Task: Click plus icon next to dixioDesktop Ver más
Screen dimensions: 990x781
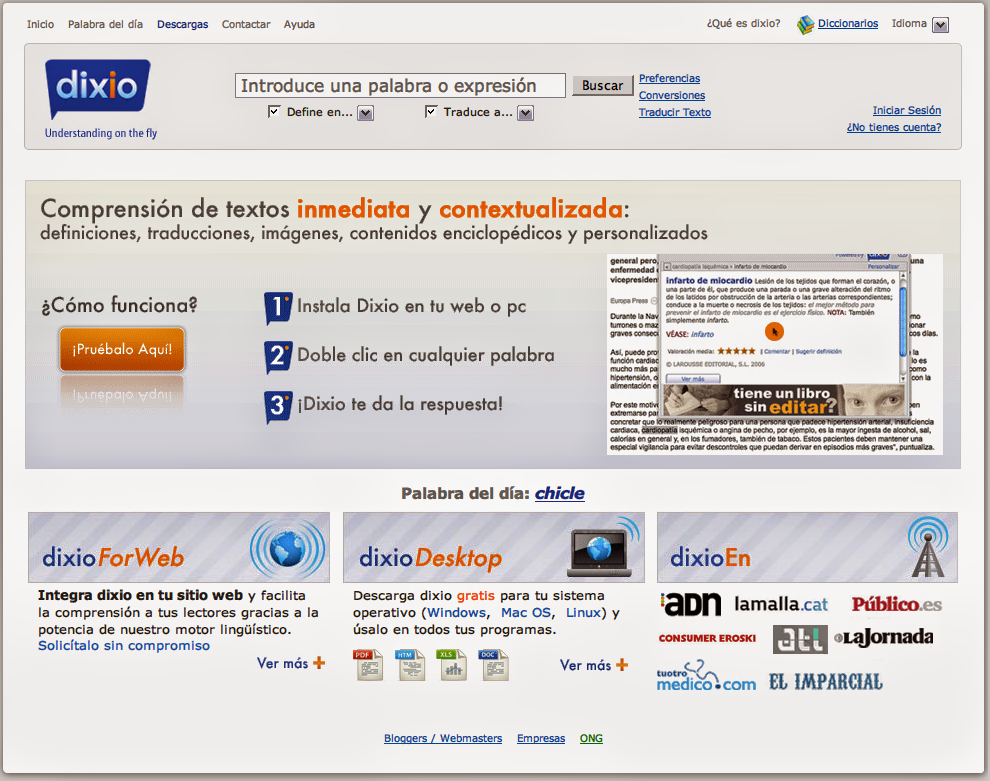Action: tap(623, 664)
